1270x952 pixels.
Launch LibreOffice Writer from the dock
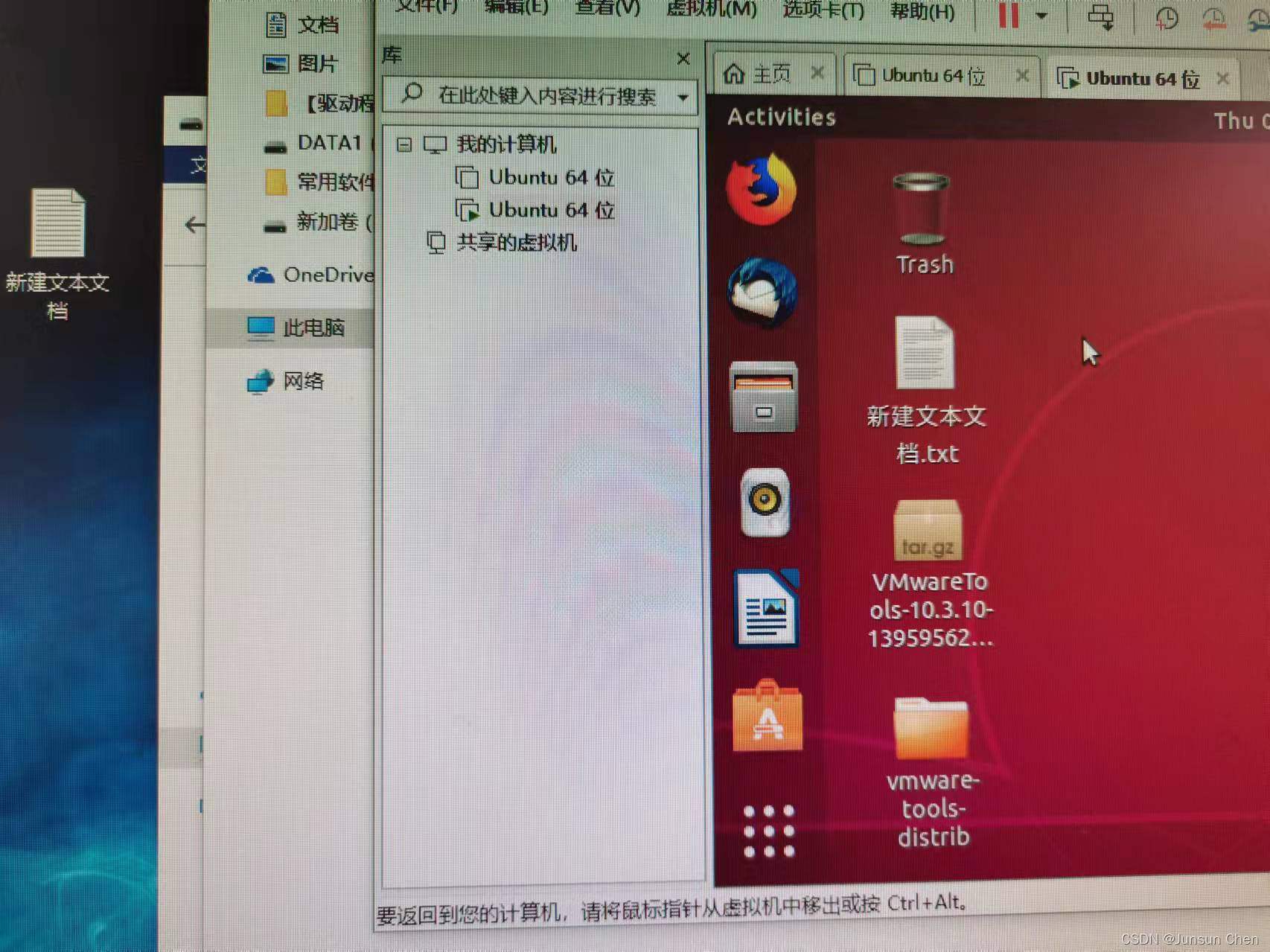point(765,607)
